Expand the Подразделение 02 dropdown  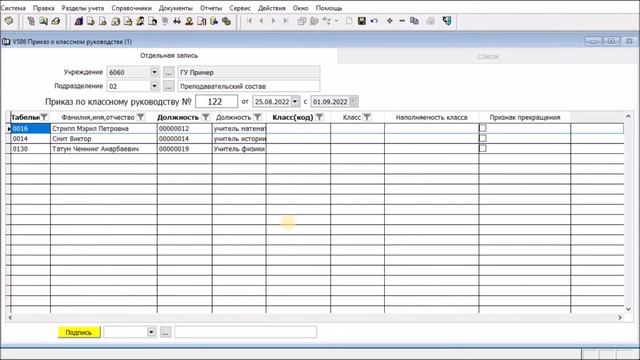[154, 86]
